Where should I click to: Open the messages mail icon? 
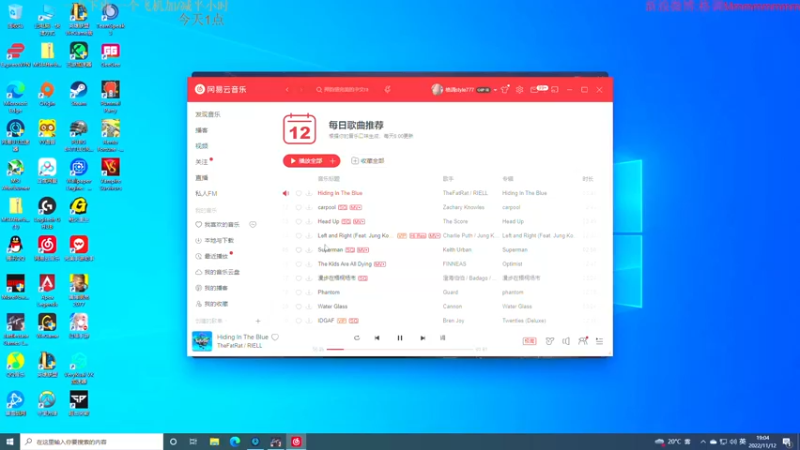[534, 89]
